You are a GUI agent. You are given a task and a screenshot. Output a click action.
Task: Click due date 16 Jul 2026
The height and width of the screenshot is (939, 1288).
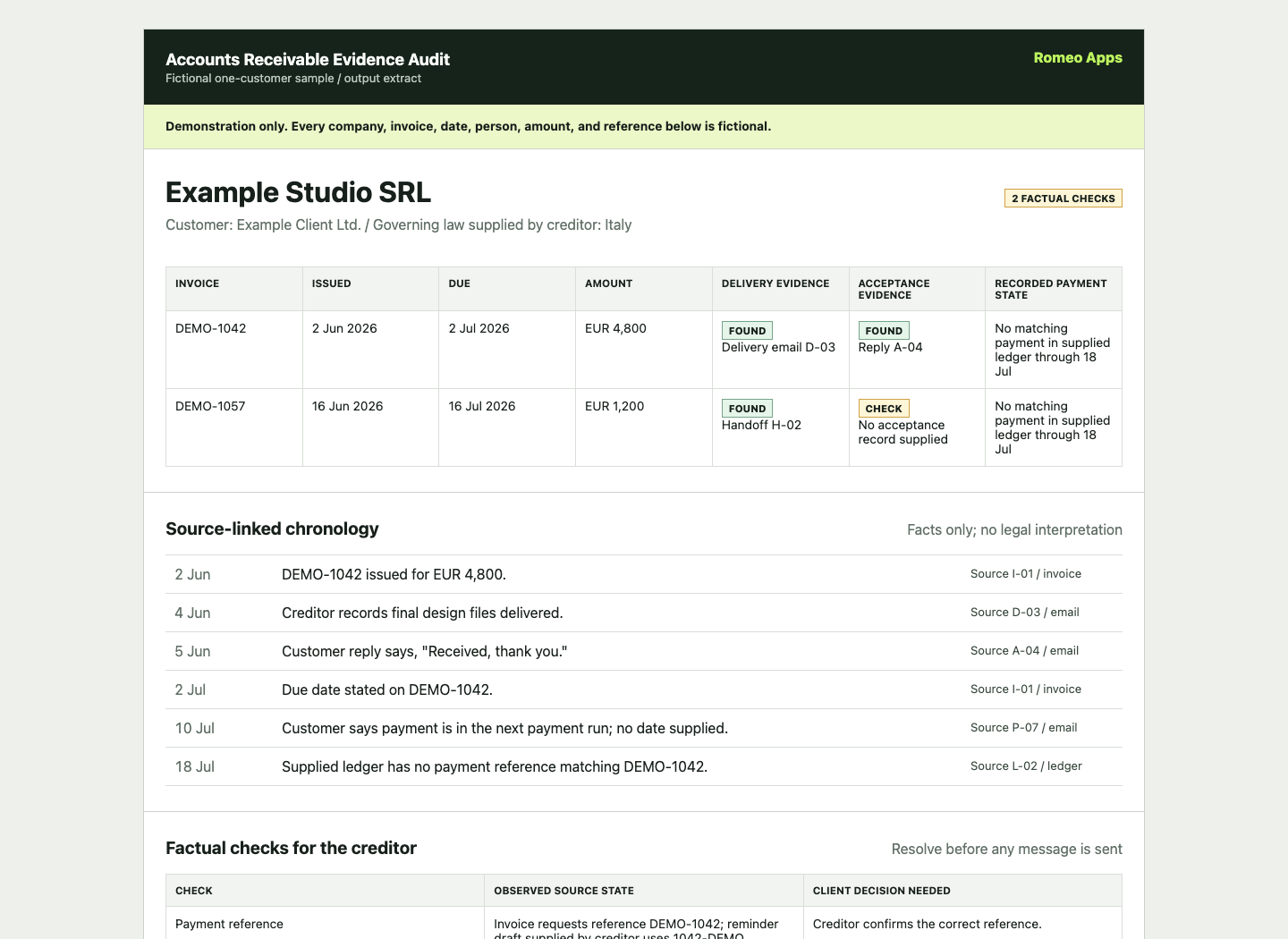tap(482, 406)
